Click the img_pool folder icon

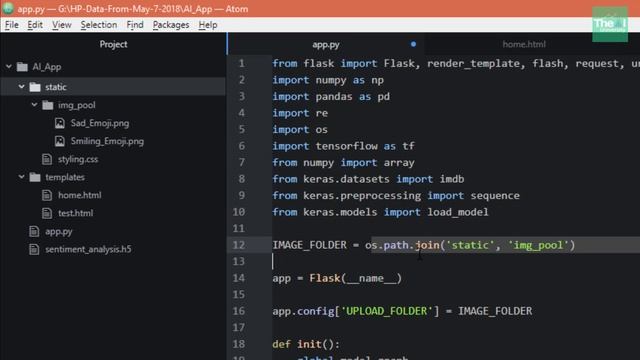[48, 105]
